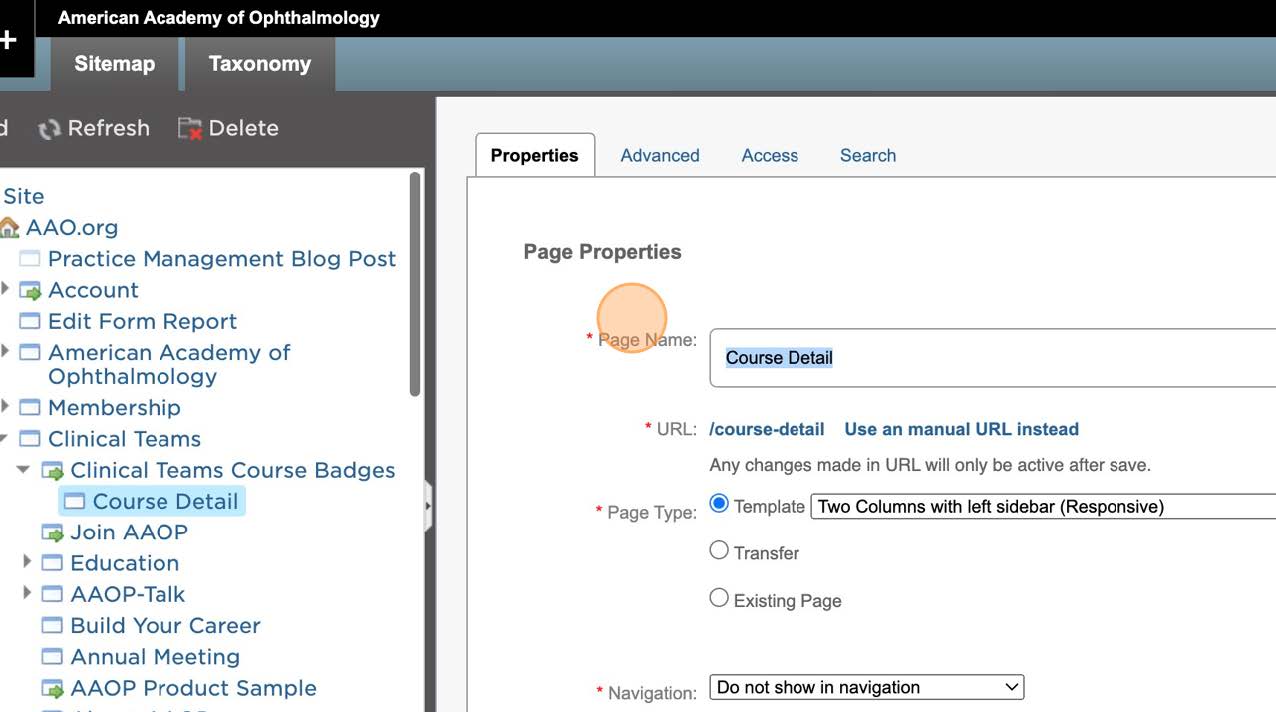Image resolution: width=1276 pixels, height=712 pixels.
Task: Select Edit Form Report in tree
Action: click(143, 322)
